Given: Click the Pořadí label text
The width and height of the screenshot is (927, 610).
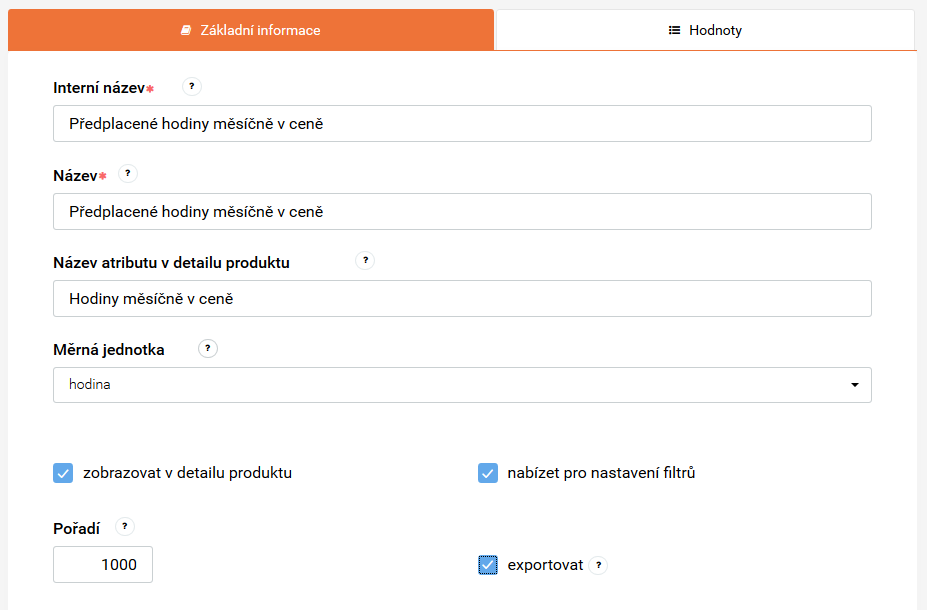Looking at the screenshot, I should tap(77, 528).
